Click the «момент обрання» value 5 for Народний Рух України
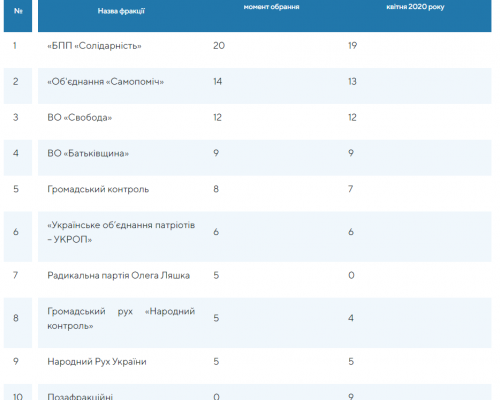500x400 pixels. 216,362
